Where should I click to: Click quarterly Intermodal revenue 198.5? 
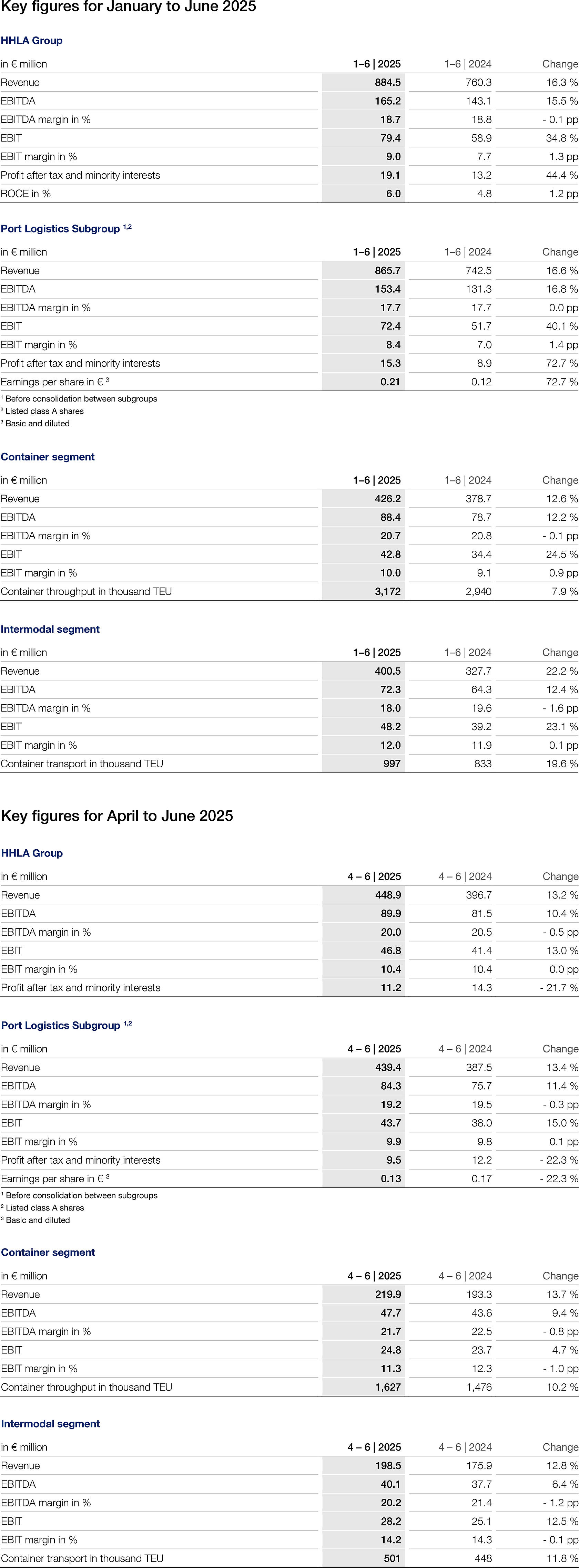[x=388, y=1466]
